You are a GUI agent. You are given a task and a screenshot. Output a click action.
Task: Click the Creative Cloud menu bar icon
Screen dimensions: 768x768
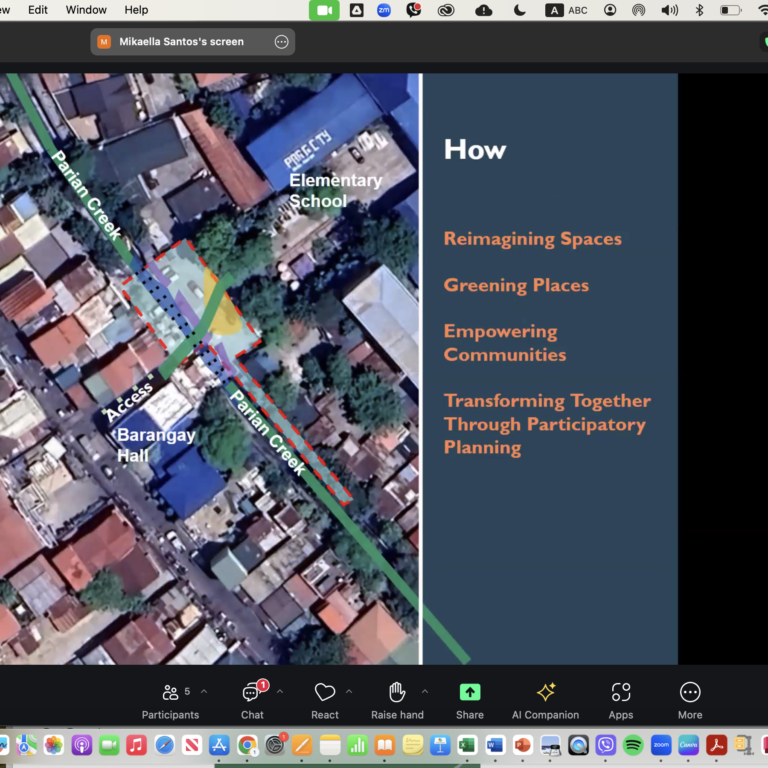coord(446,10)
